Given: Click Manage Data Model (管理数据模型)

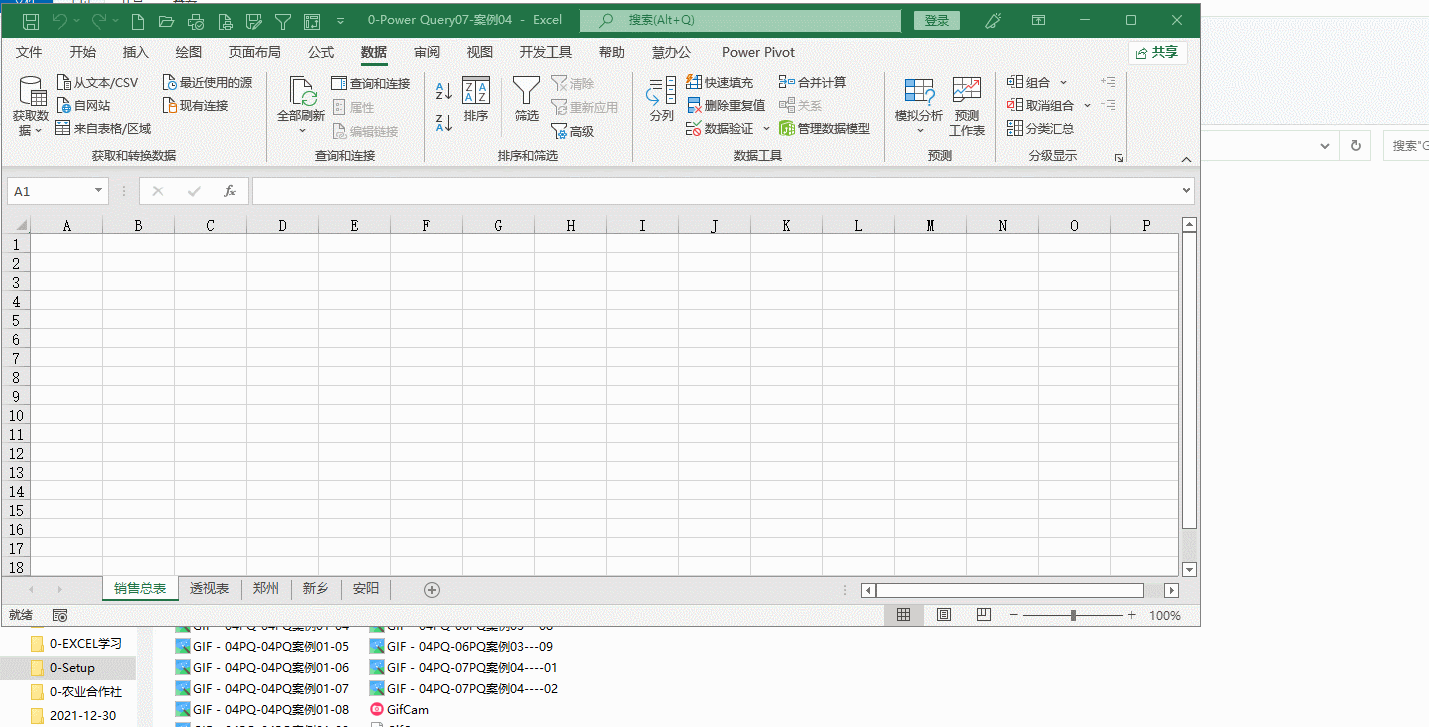Looking at the screenshot, I should coord(824,128).
